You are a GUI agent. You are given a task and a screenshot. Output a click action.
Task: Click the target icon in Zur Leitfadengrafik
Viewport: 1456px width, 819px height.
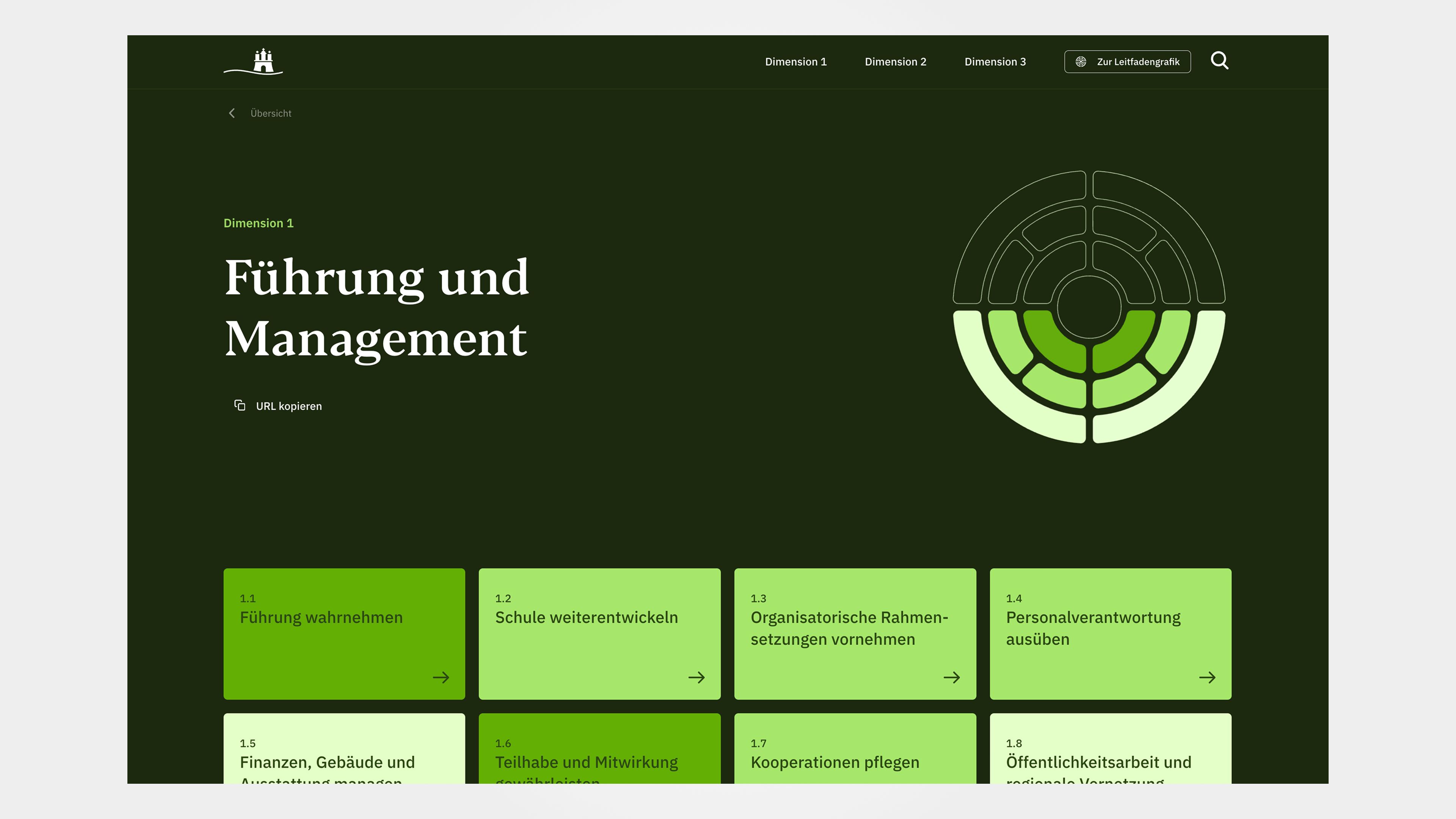click(1081, 61)
